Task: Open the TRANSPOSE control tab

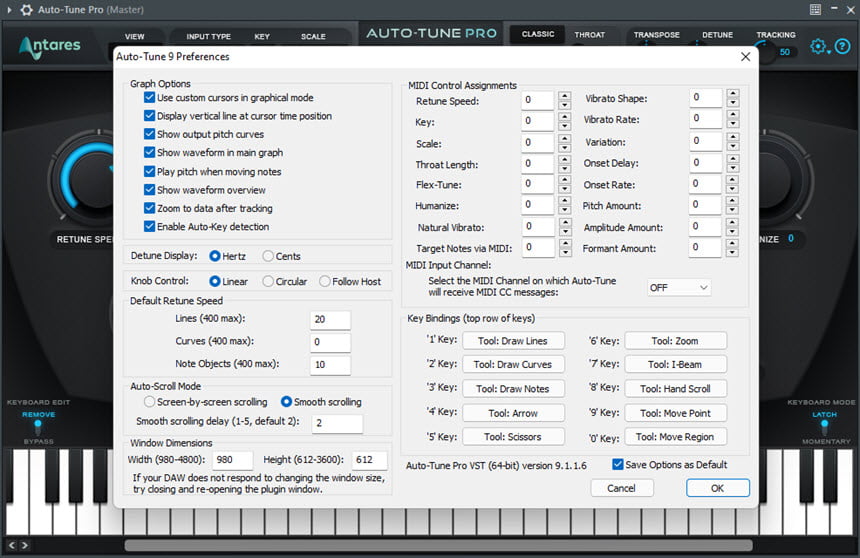Action: (657, 35)
